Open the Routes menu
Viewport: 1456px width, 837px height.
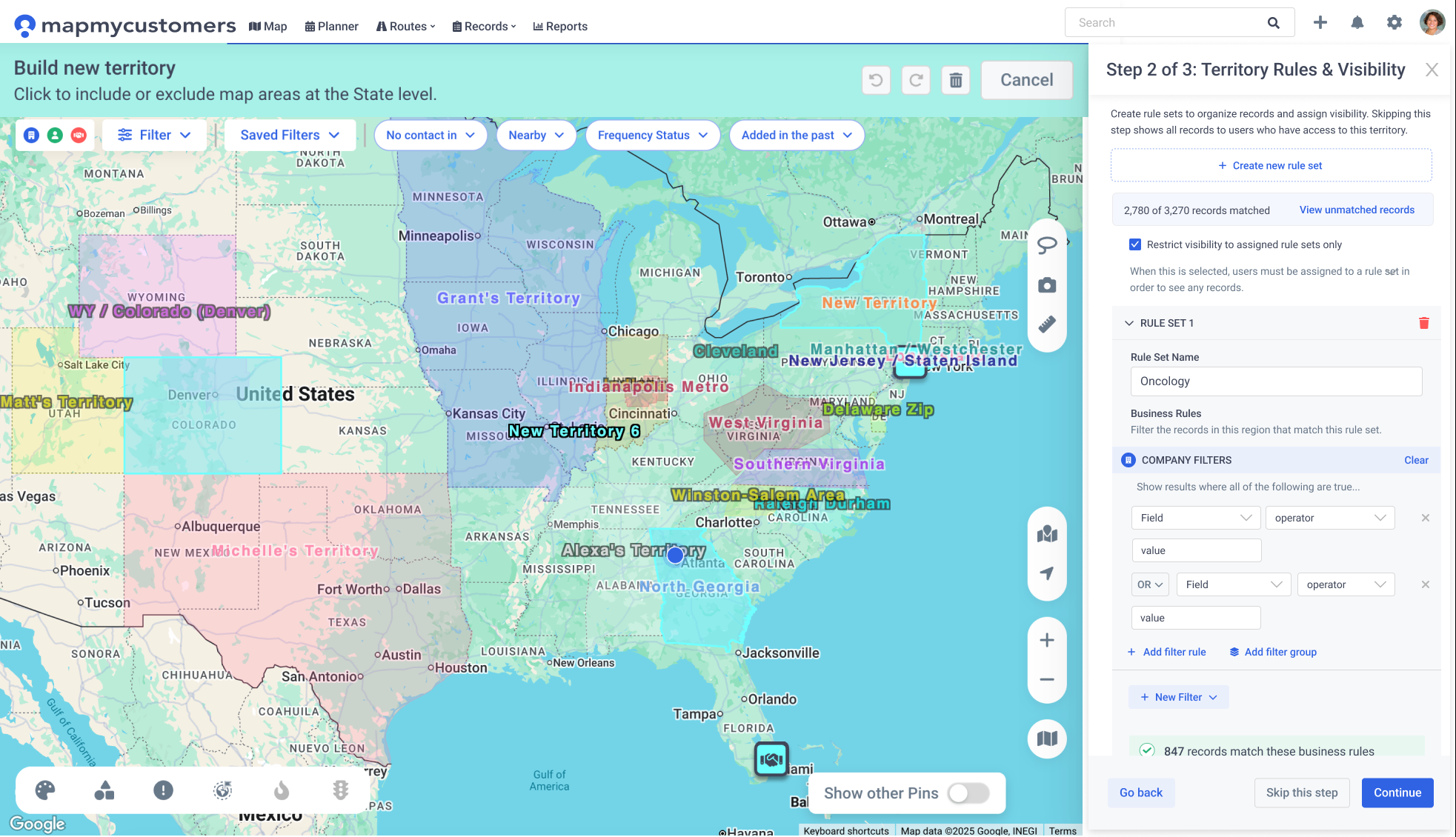click(x=405, y=27)
